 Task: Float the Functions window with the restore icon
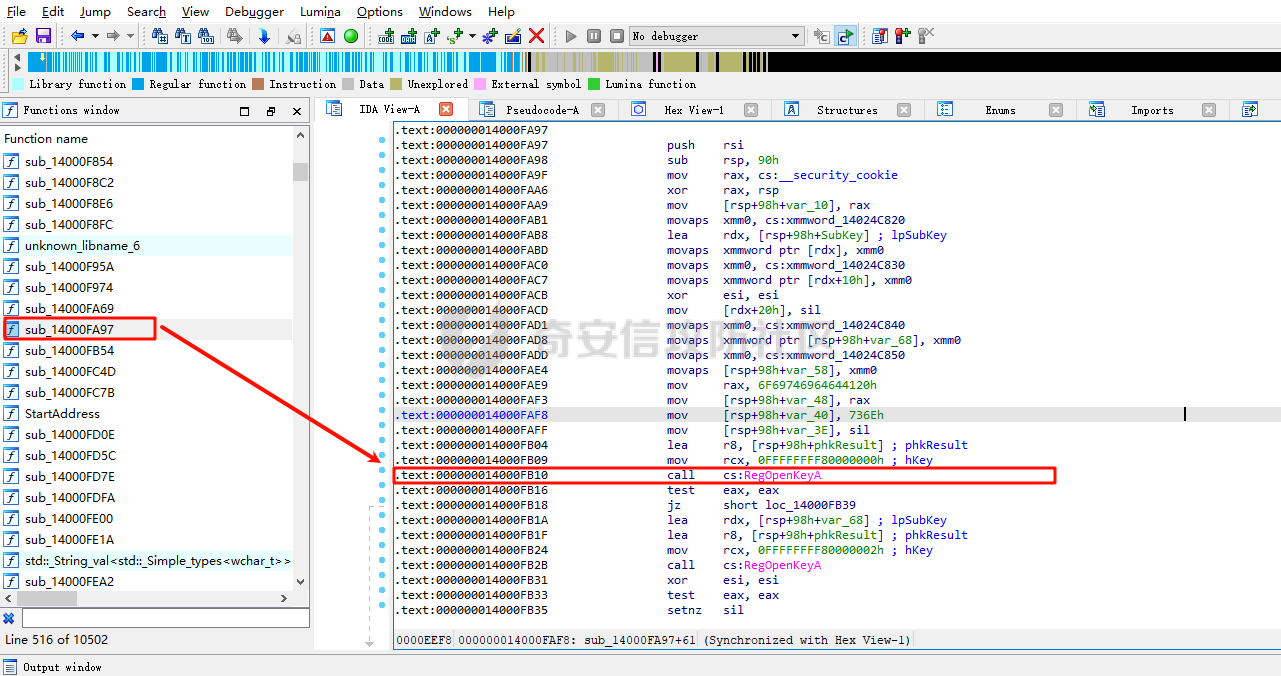270,111
